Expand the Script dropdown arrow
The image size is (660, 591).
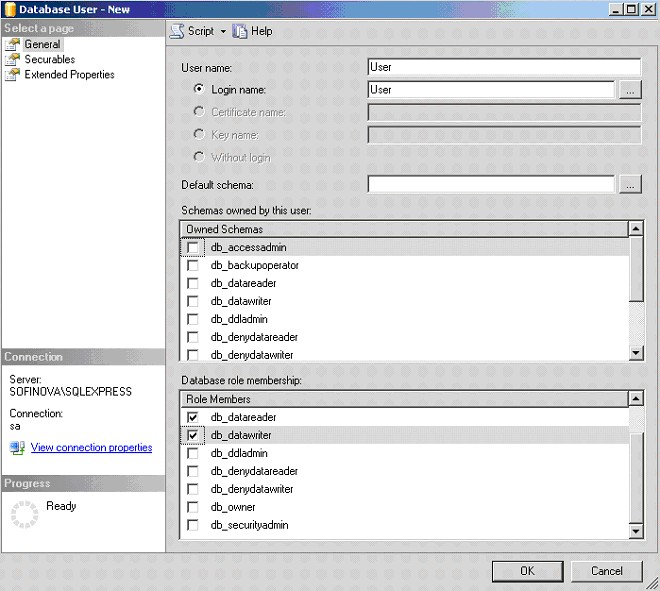coord(223,31)
